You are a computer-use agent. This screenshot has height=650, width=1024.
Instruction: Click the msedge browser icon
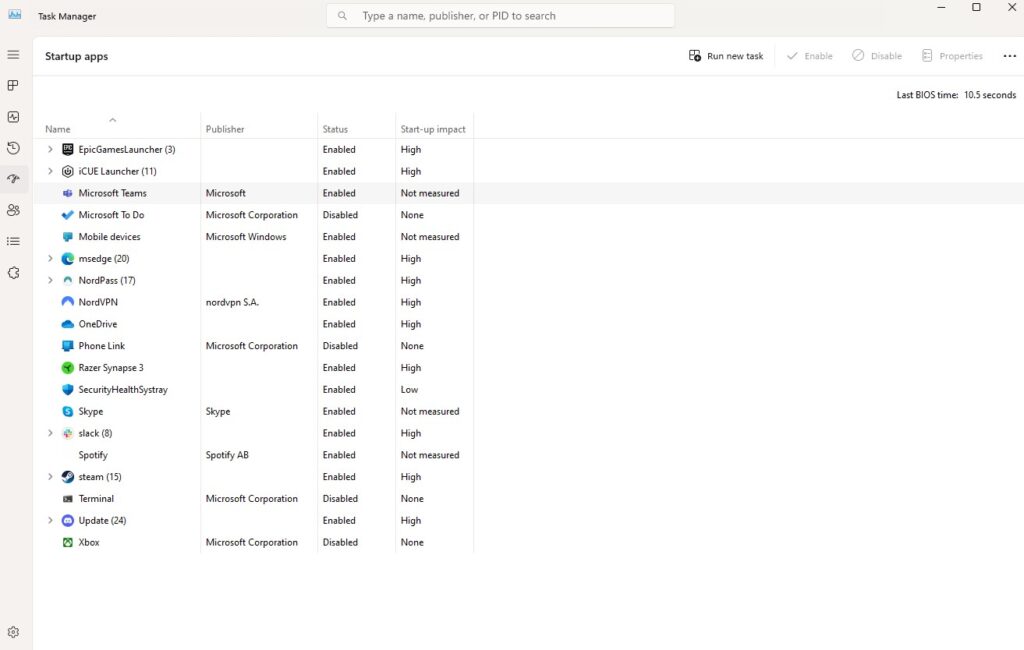(67, 259)
